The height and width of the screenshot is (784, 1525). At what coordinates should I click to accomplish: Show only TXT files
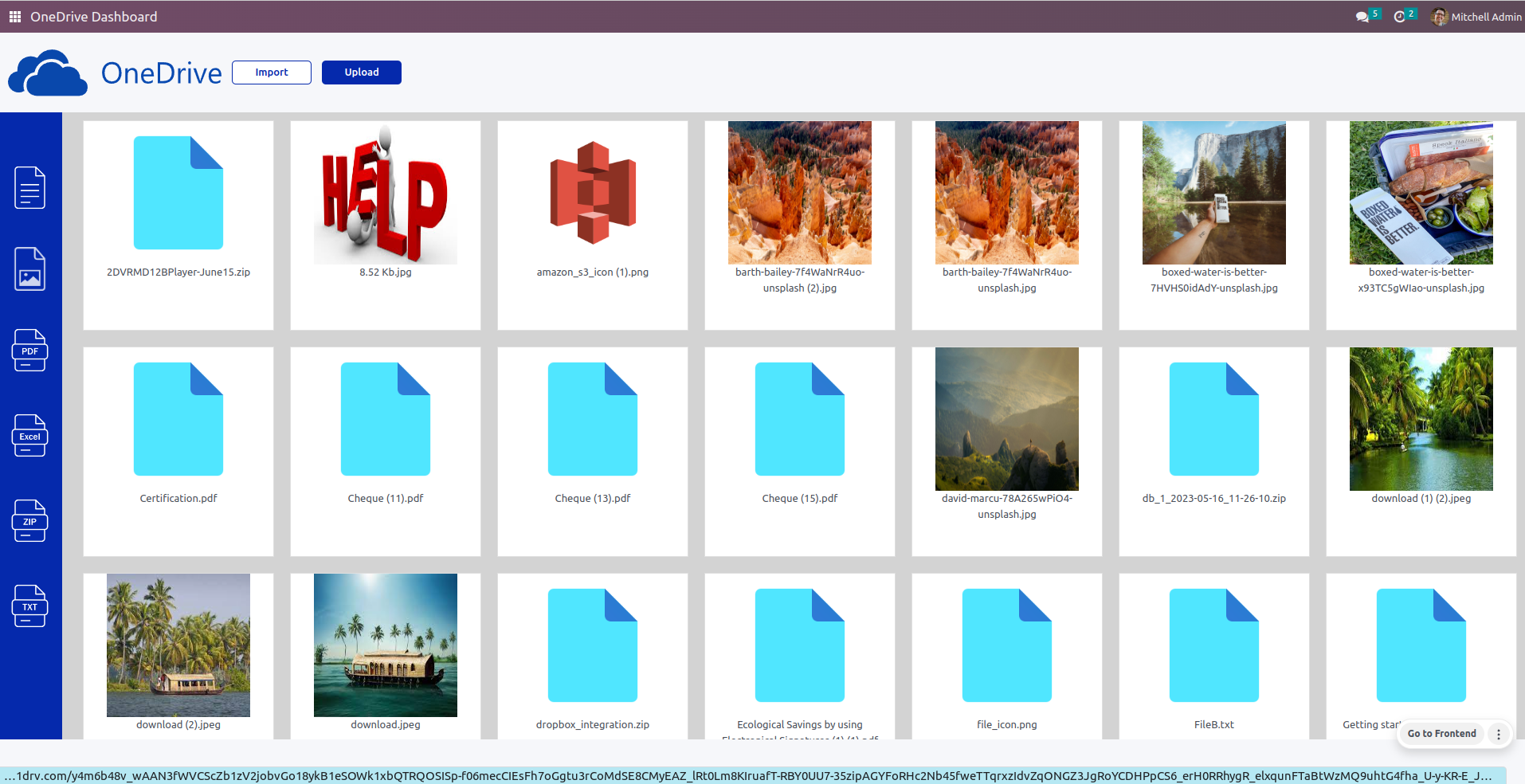pos(29,606)
